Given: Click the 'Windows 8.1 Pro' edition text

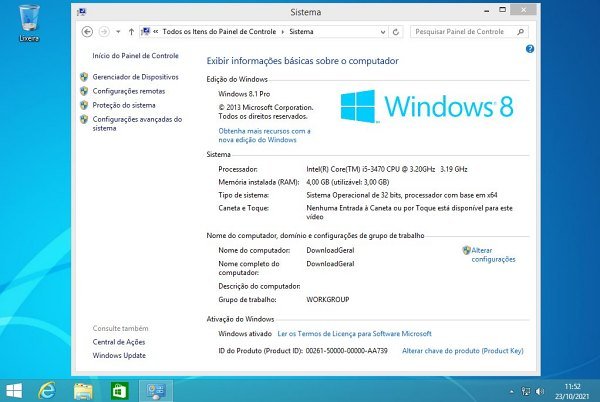Looking at the screenshot, I should pyautogui.click(x=244, y=94).
